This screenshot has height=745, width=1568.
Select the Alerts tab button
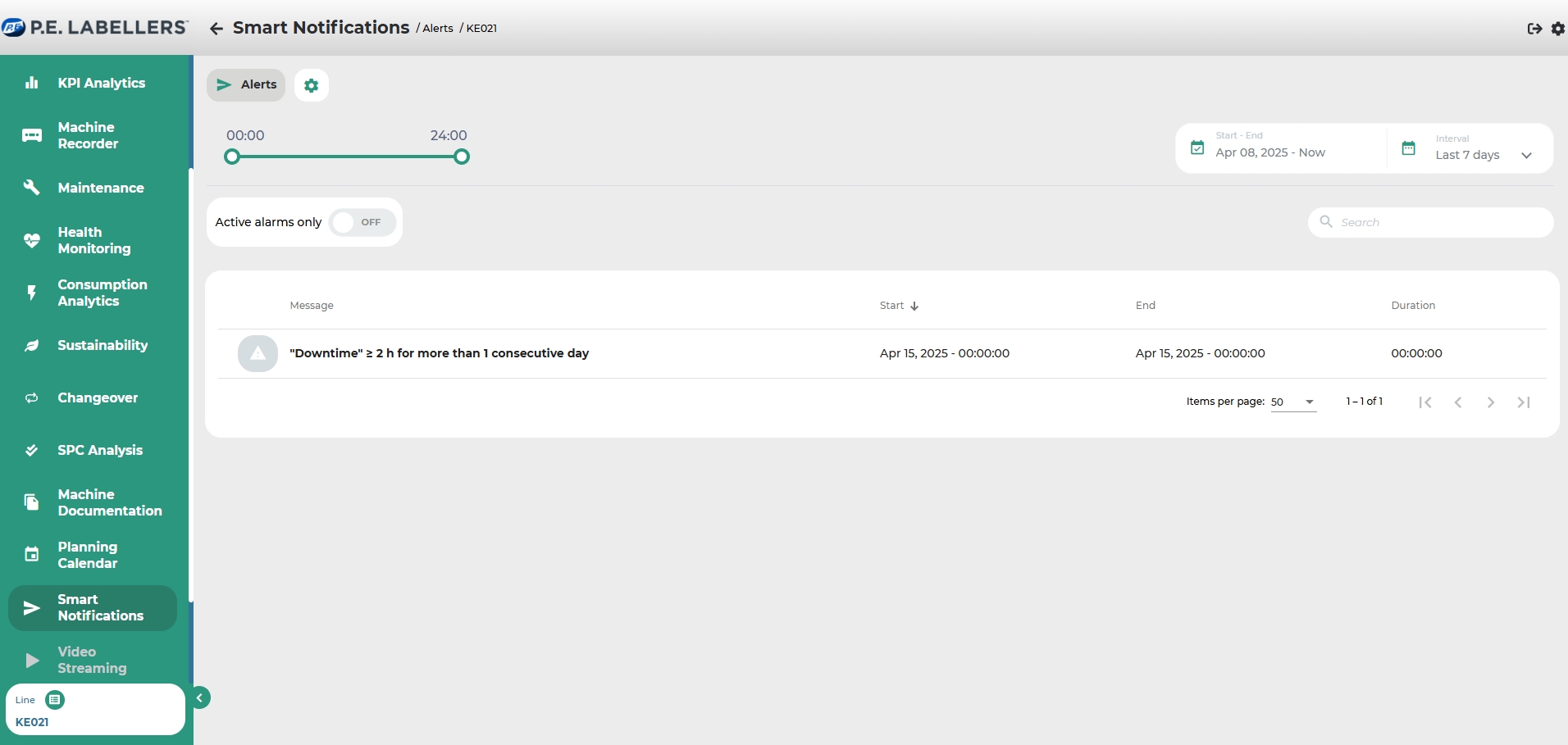coord(246,85)
